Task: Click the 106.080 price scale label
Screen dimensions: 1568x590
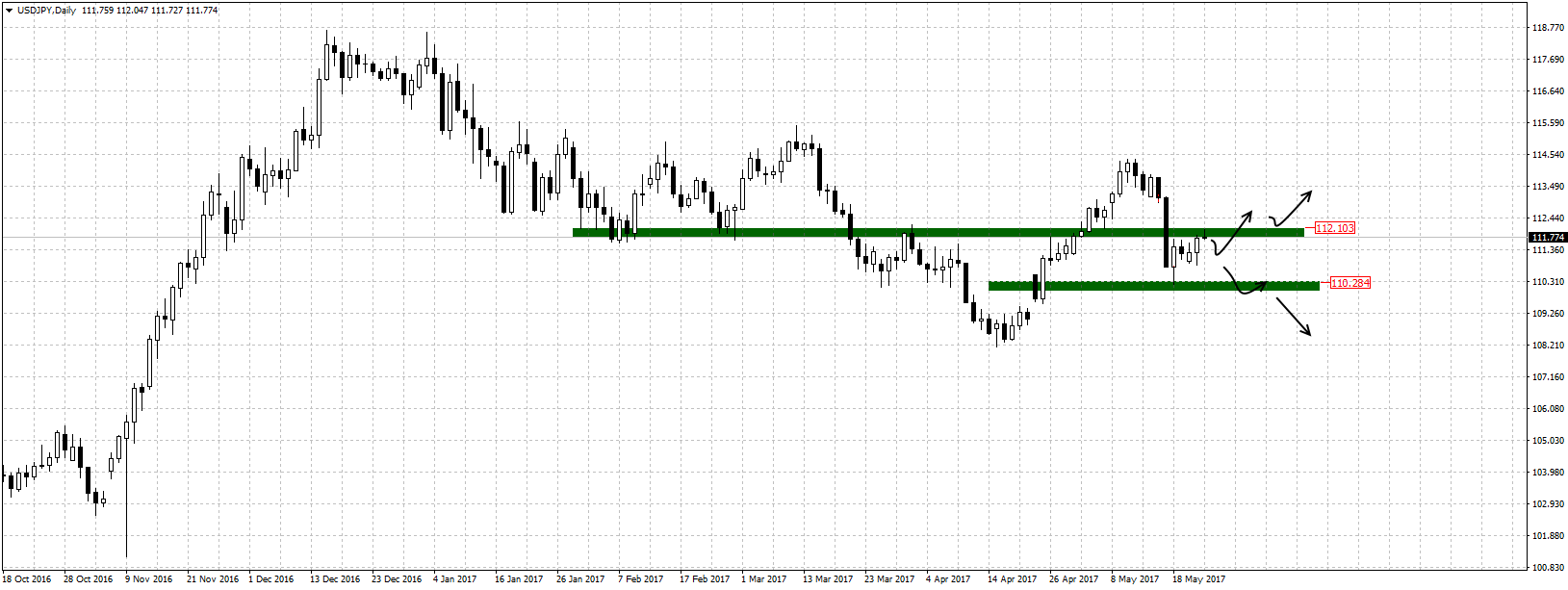Action: tap(1547, 409)
